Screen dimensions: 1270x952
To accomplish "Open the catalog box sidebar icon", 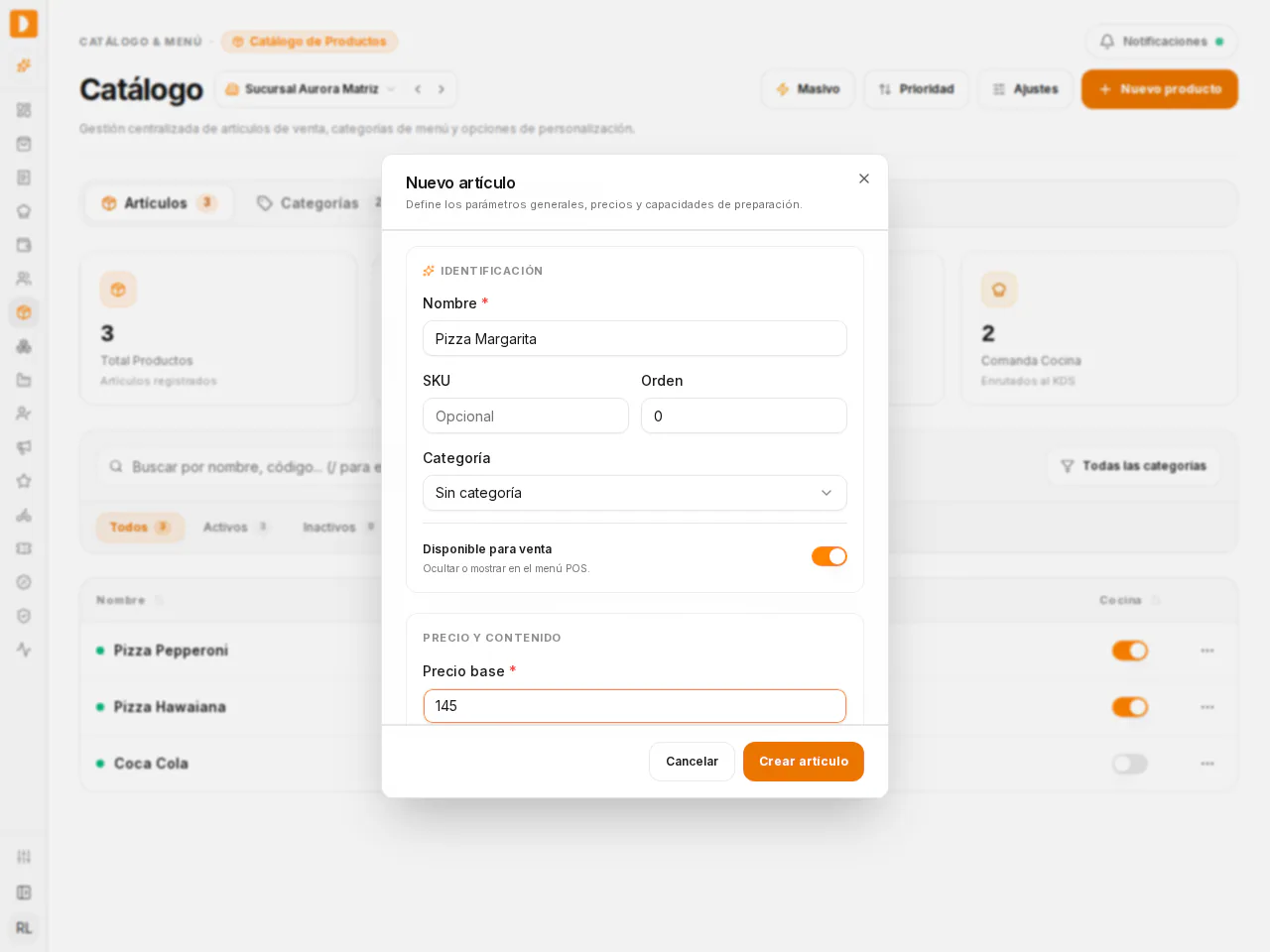I will [24, 312].
